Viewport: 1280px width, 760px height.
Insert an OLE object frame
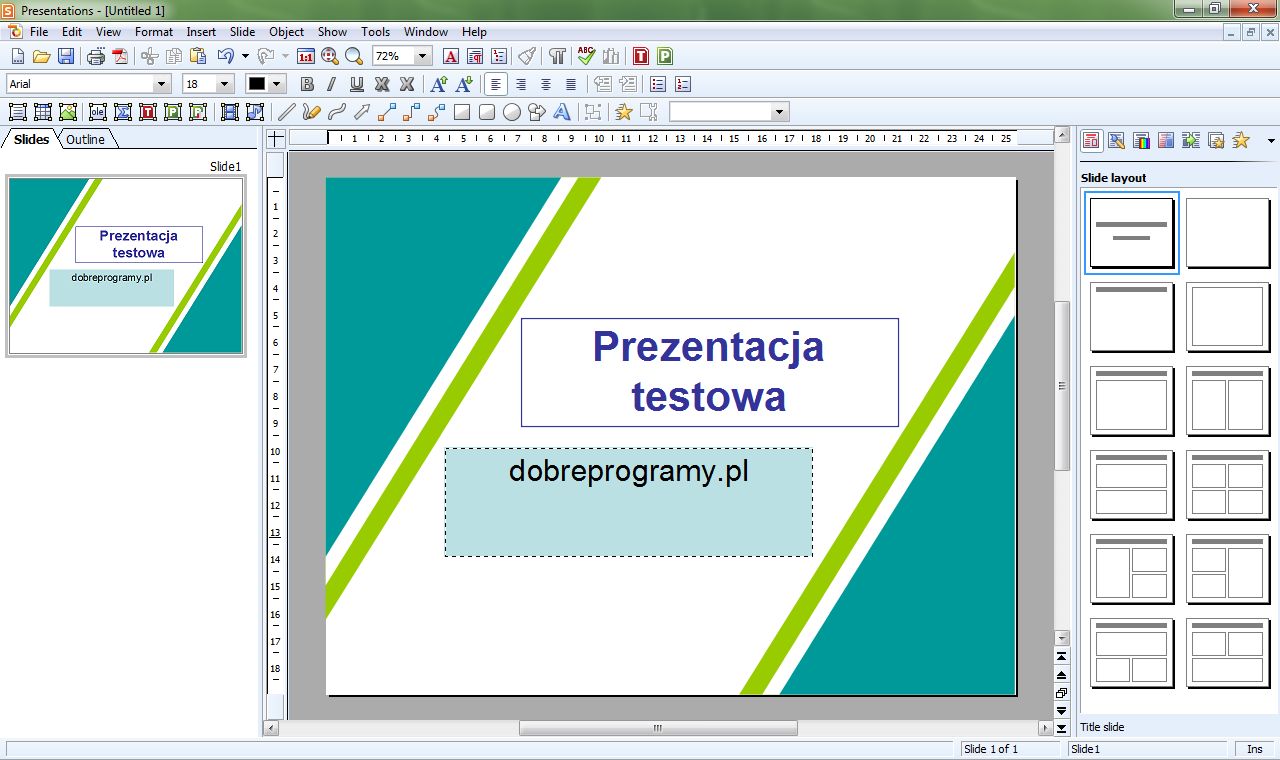coord(97,112)
